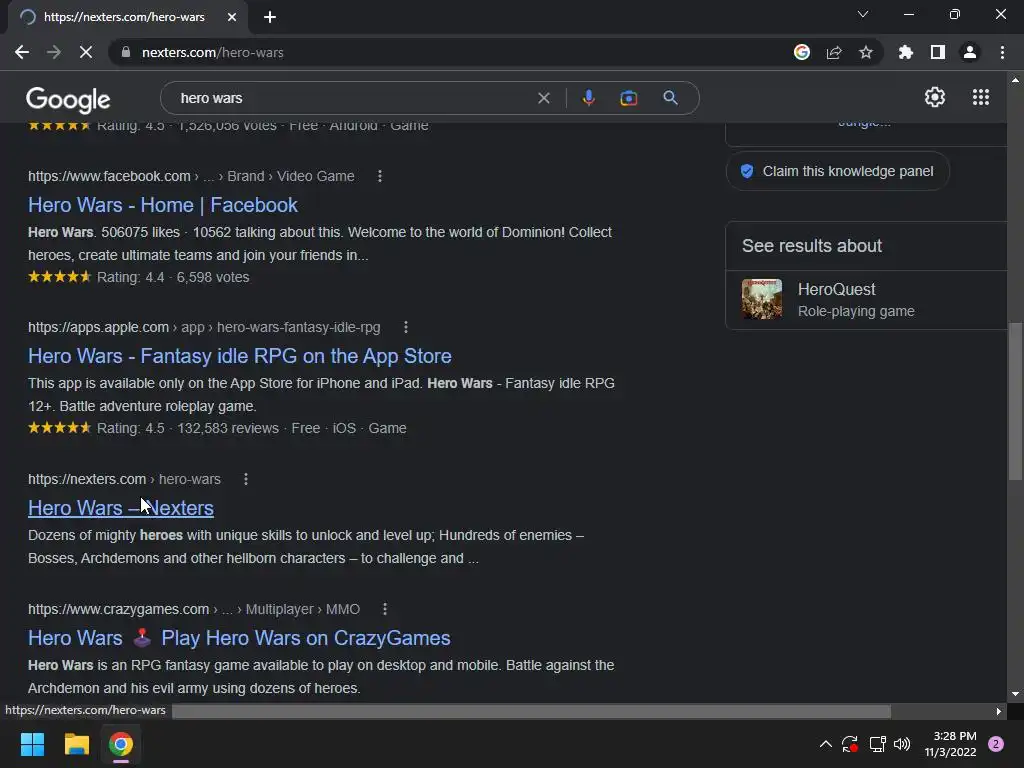Open HeroQuest role-playing game result
Image resolution: width=1024 pixels, height=768 pixels.
tap(866, 300)
